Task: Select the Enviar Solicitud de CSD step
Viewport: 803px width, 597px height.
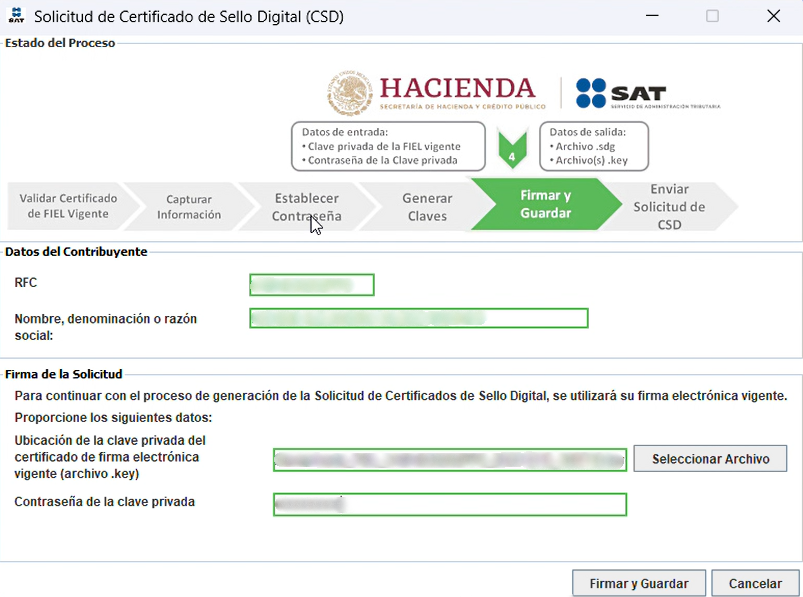Action: click(669, 207)
